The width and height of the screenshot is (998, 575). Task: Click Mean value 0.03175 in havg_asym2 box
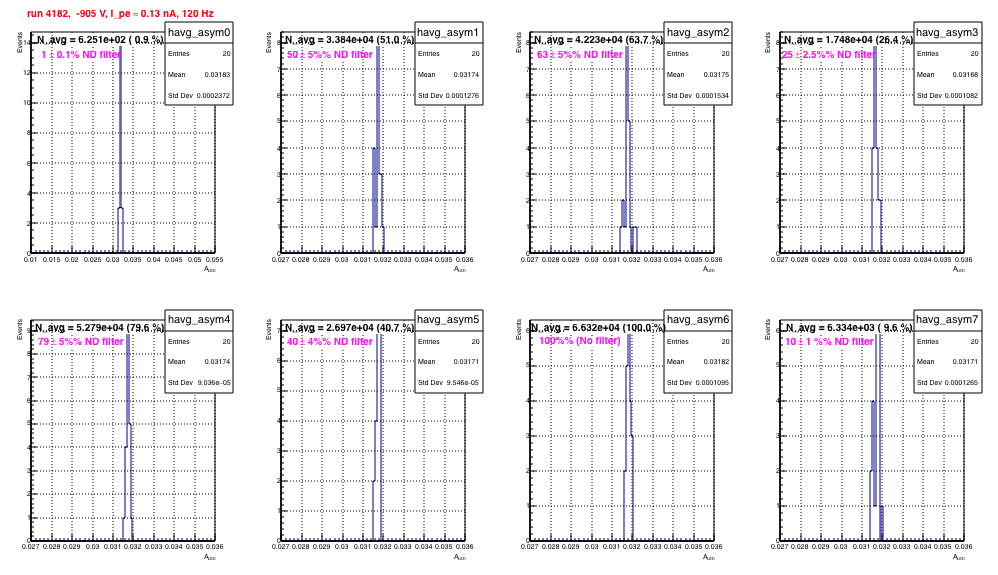[x=716, y=75]
